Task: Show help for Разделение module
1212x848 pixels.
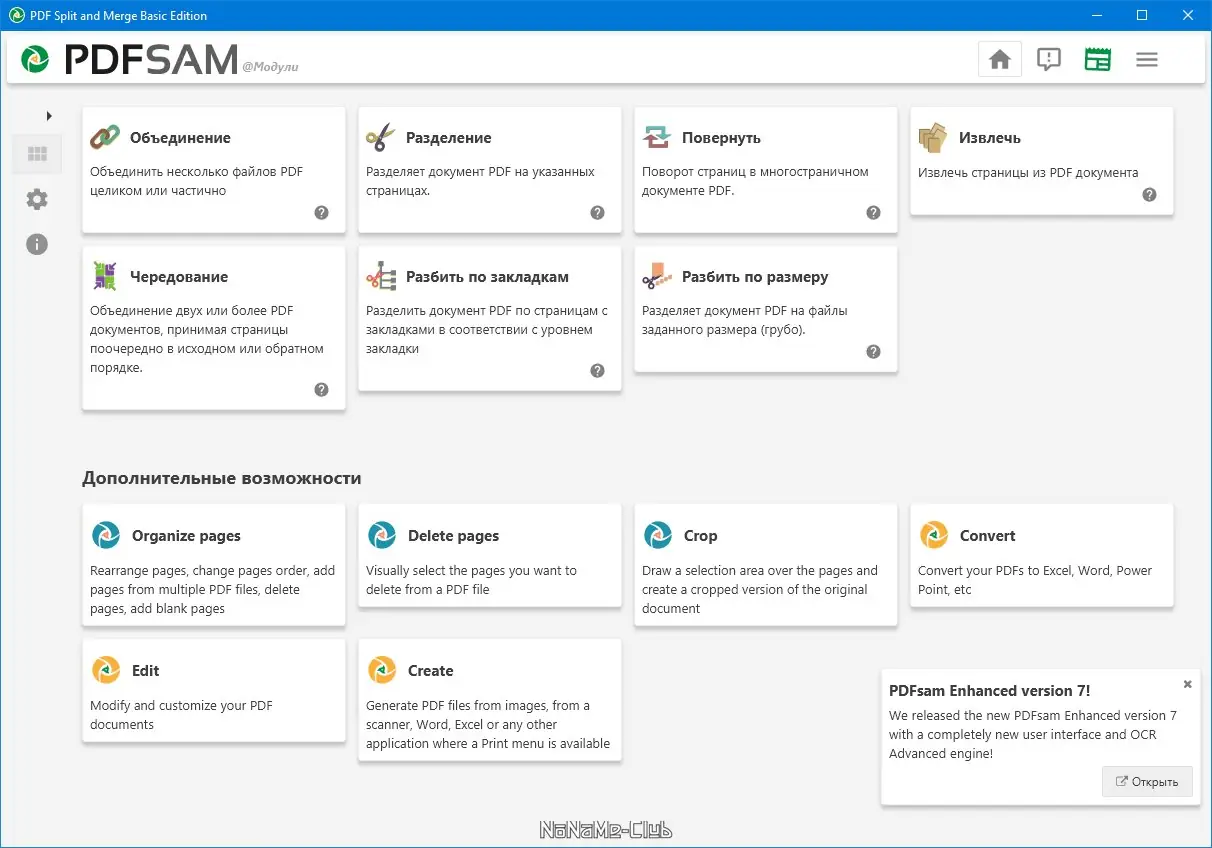Action: pyautogui.click(x=598, y=212)
